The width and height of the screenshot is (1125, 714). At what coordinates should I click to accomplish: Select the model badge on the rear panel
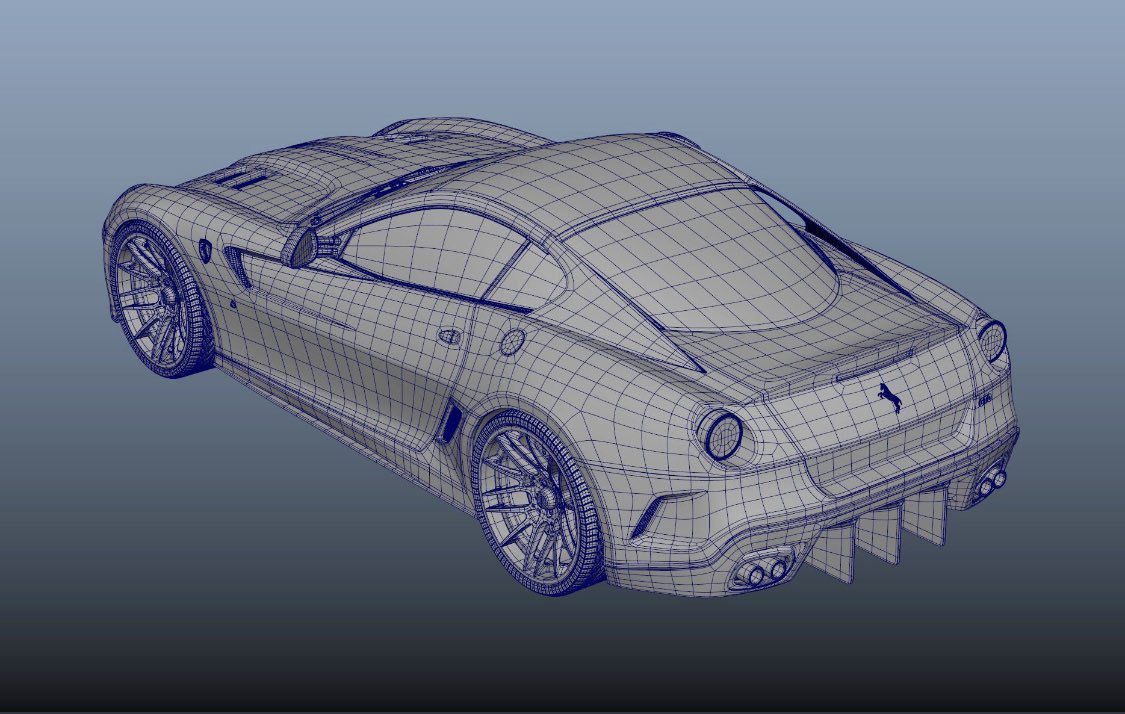tap(986, 398)
